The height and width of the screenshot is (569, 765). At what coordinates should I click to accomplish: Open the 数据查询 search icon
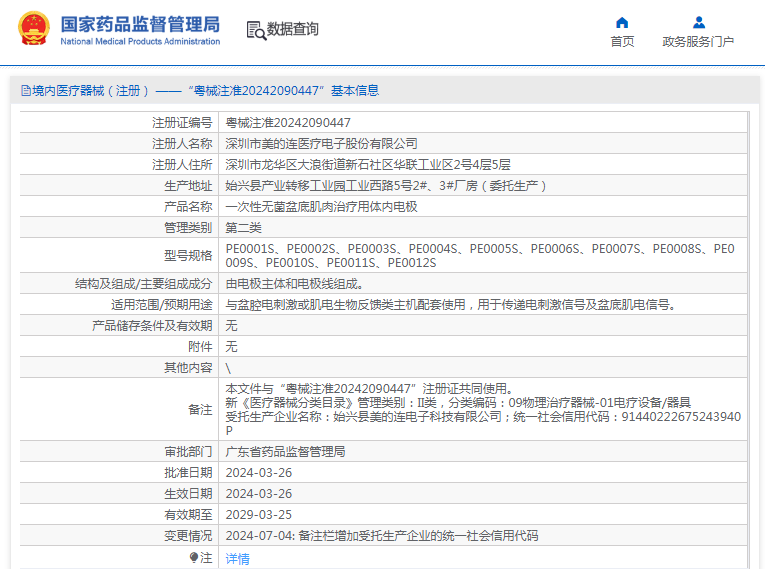point(256,30)
